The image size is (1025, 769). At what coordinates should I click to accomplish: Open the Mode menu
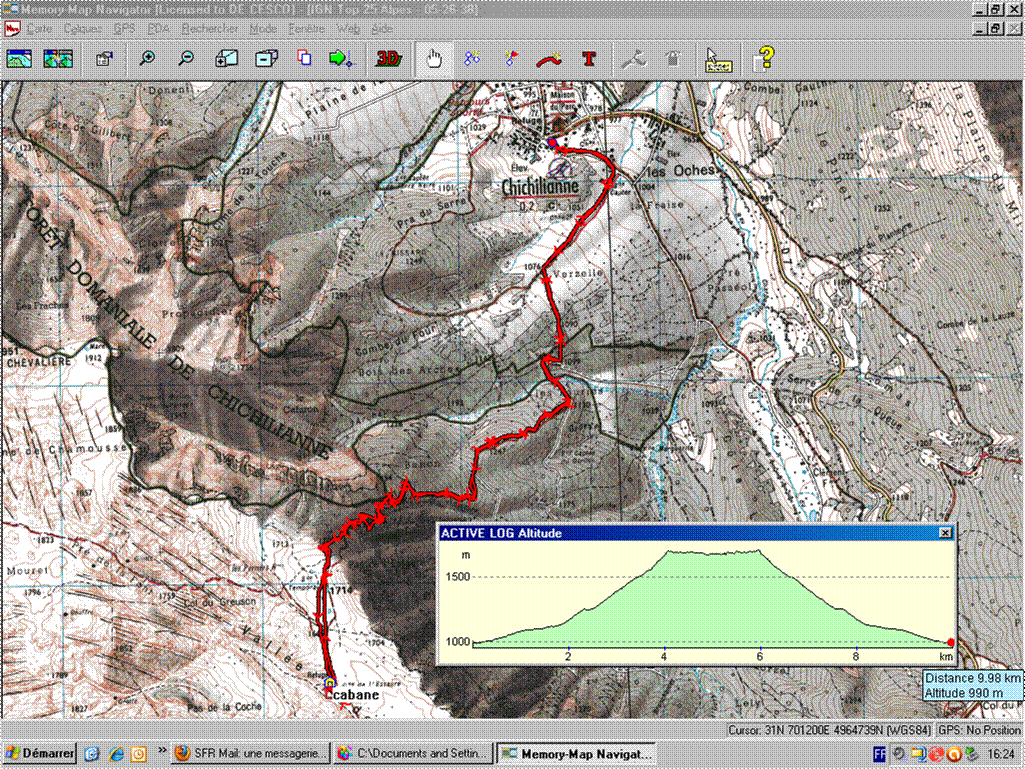263,29
